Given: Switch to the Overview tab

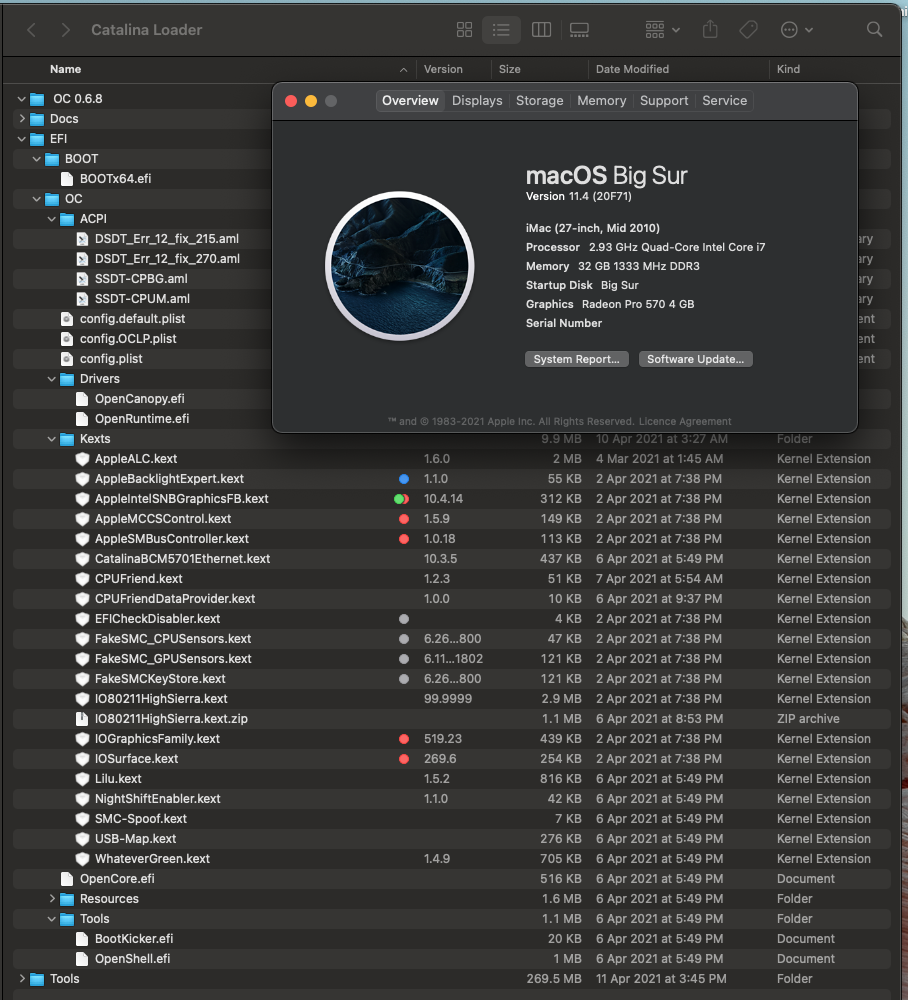Looking at the screenshot, I should [410, 101].
